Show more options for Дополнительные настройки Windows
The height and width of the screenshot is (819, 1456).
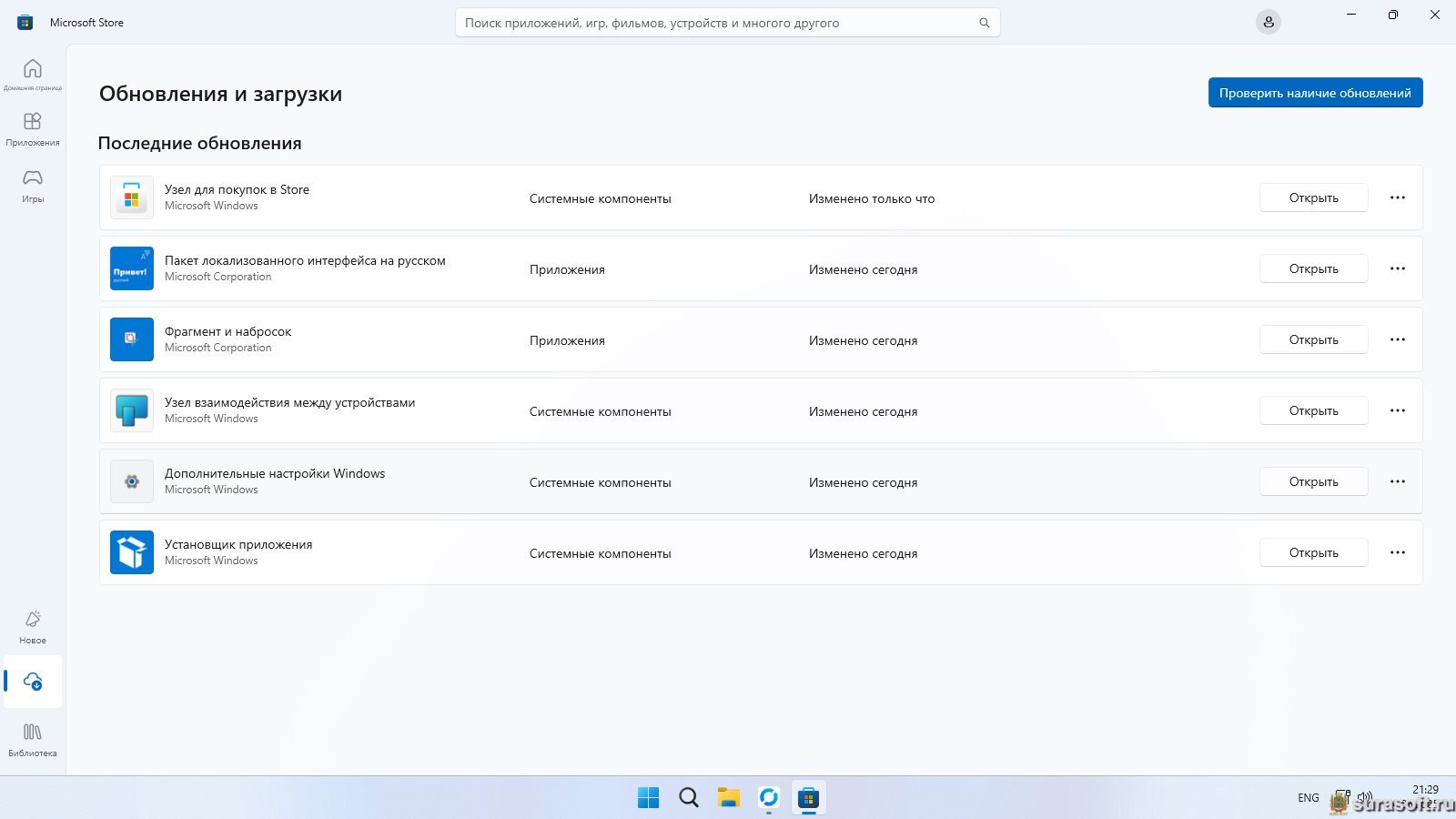pos(1398,481)
